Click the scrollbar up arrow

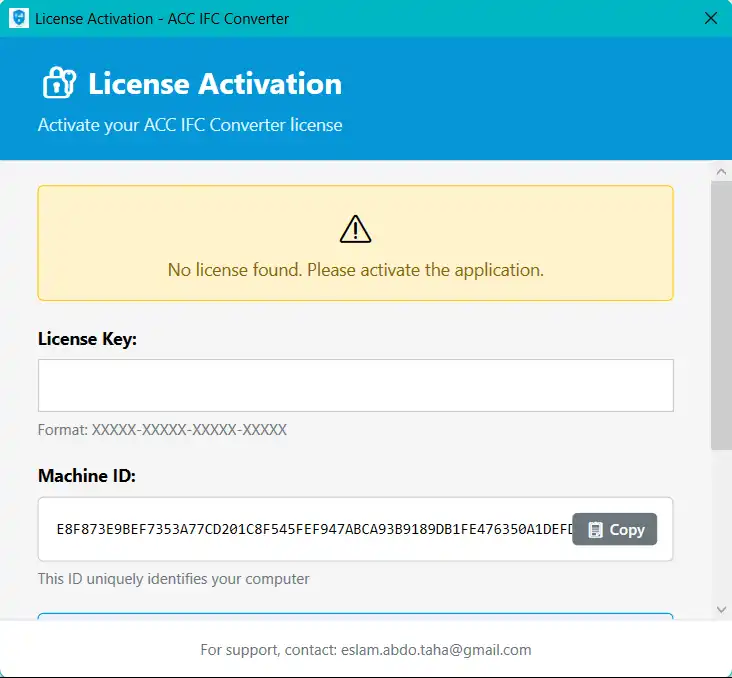[x=721, y=172]
